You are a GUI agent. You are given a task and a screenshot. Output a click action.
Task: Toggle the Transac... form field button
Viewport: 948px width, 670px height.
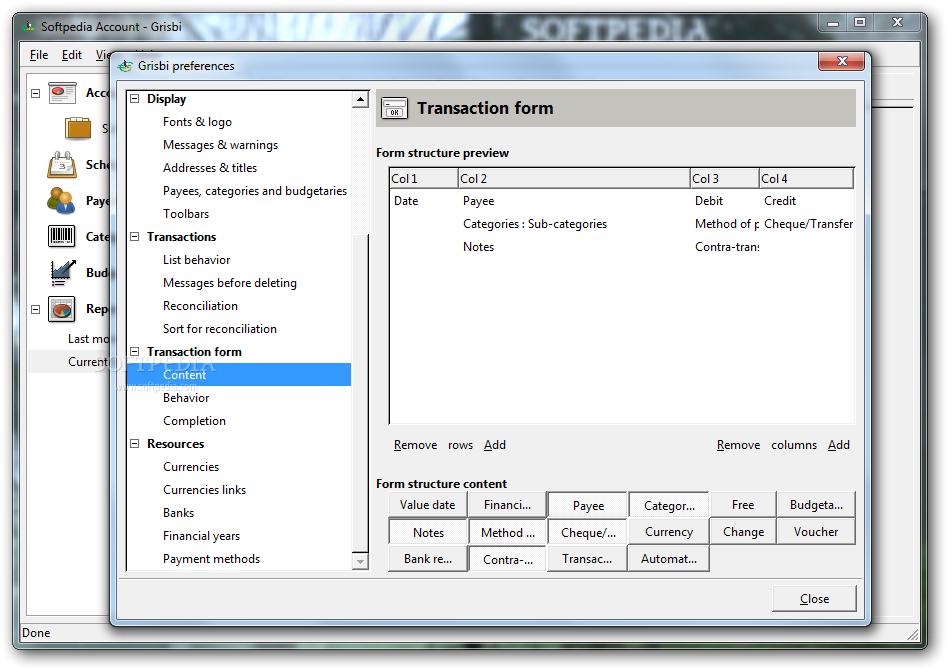click(x=587, y=559)
